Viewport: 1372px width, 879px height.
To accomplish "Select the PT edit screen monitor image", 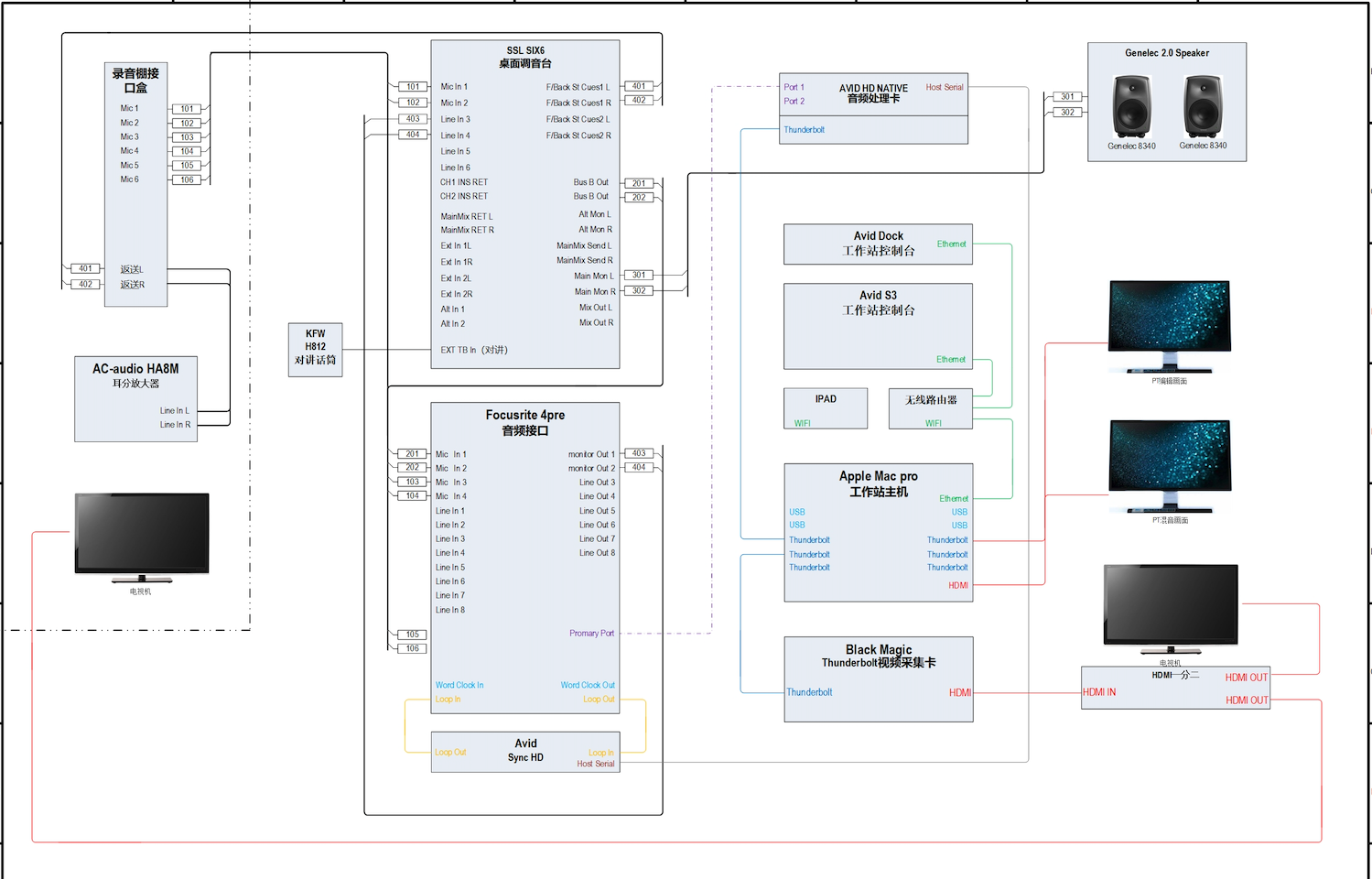I will [1169, 326].
